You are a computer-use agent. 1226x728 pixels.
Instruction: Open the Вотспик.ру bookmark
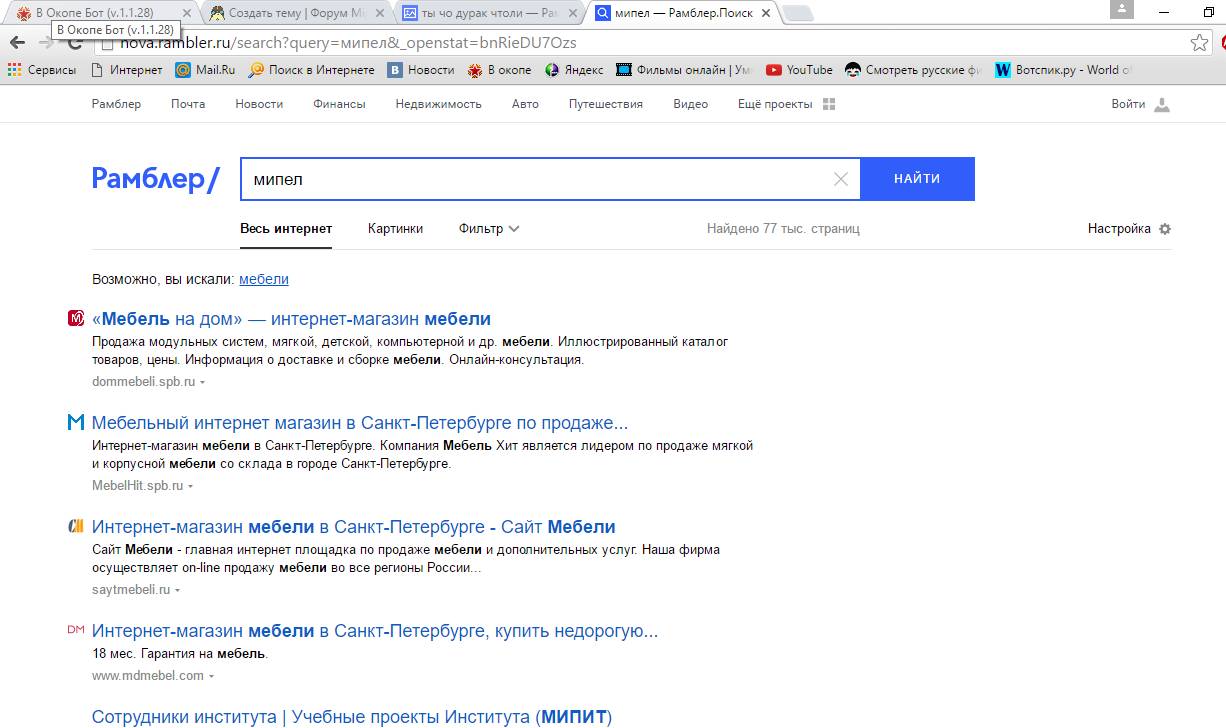[x=1064, y=70]
